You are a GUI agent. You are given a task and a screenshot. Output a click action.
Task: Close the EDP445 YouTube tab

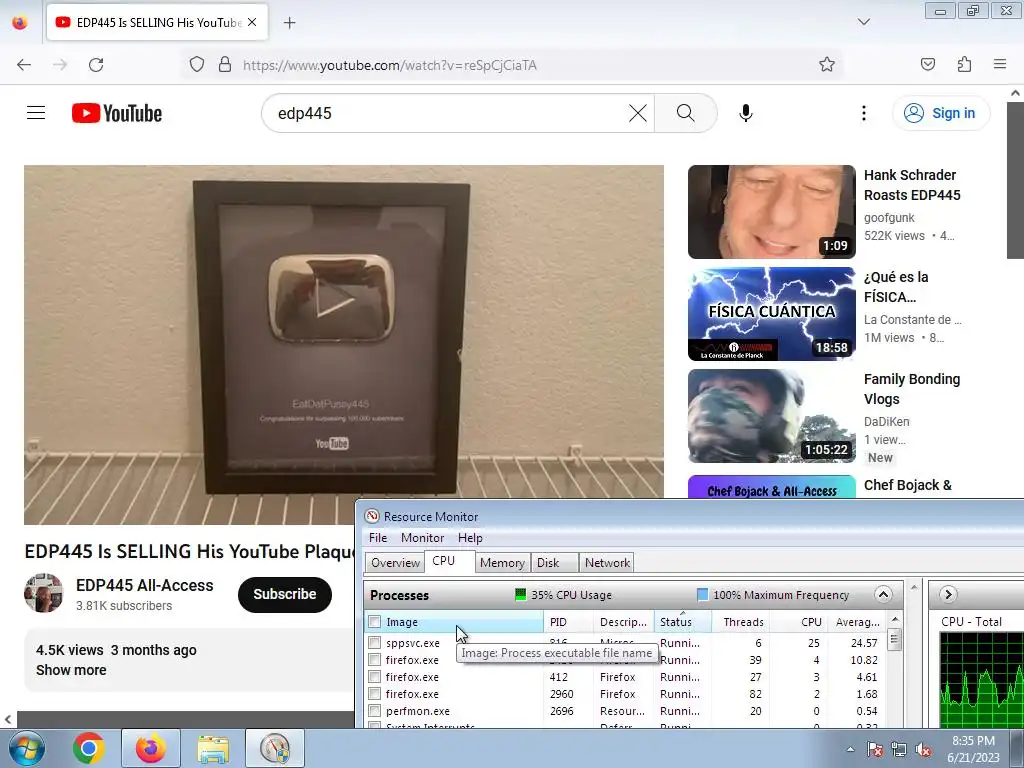coord(252,22)
